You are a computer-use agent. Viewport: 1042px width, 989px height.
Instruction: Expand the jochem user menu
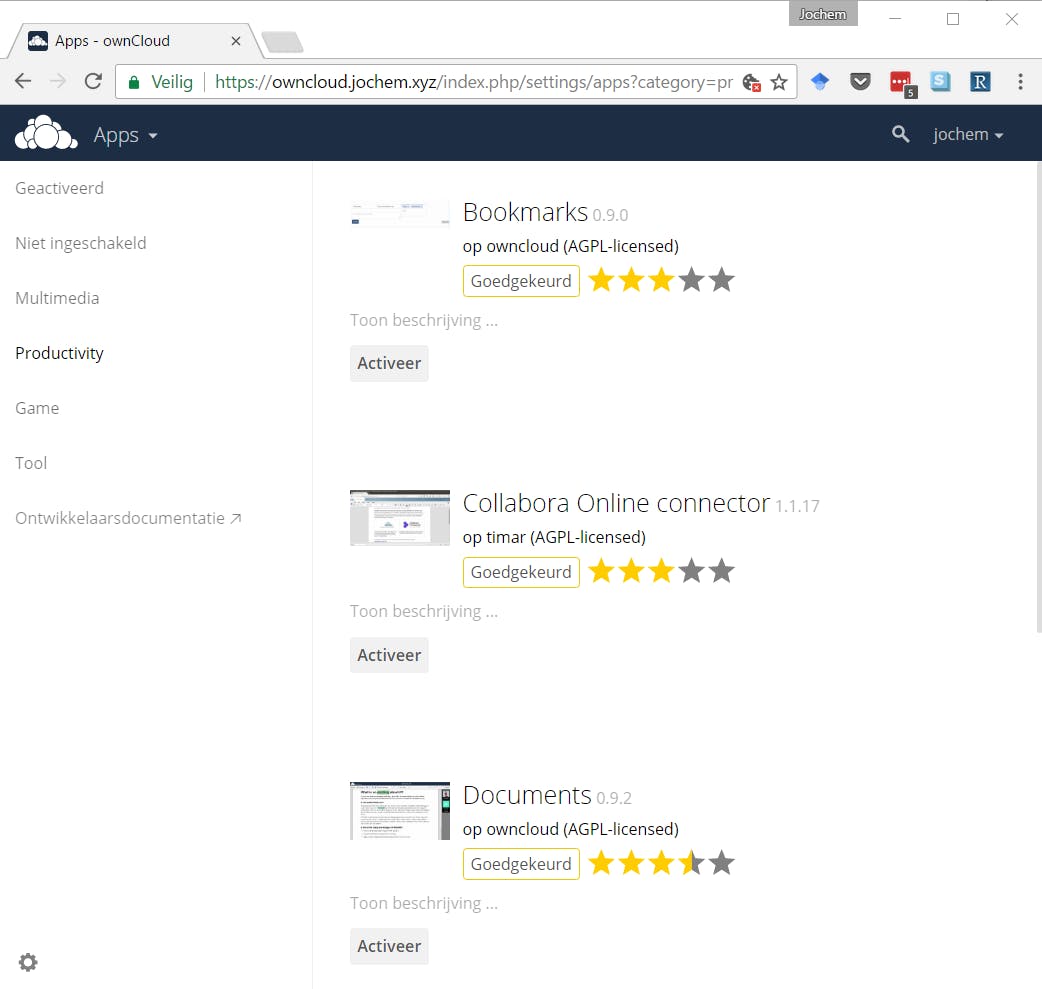click(x=968, y=134)
